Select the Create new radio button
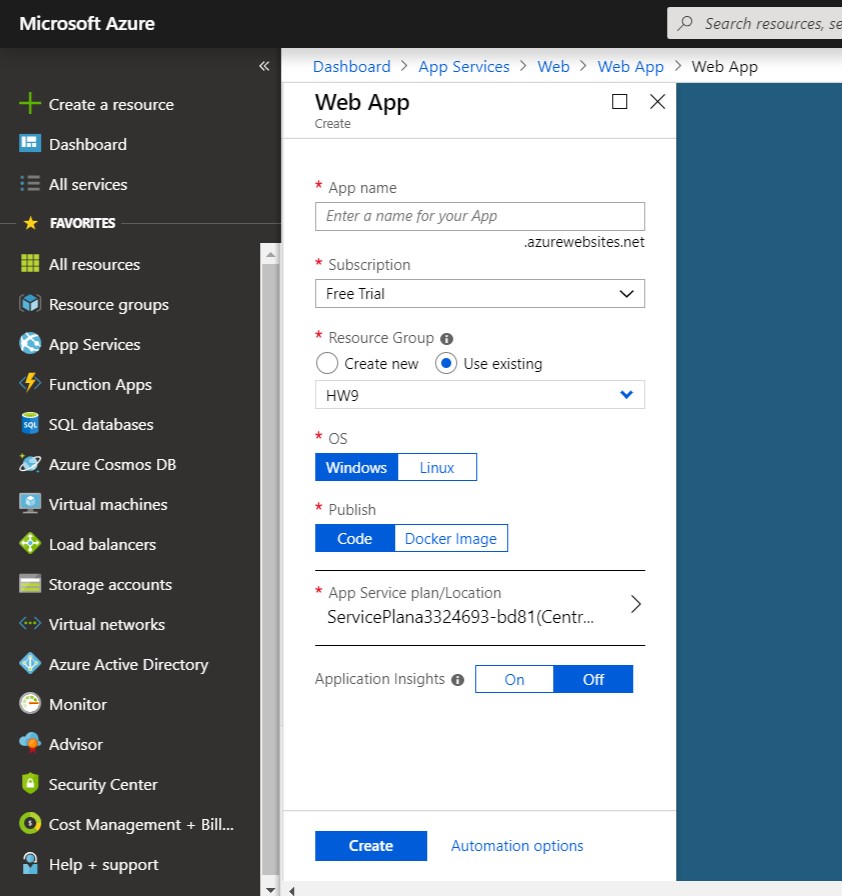Viewport: 842px width, 896px height. coord(327,363)
